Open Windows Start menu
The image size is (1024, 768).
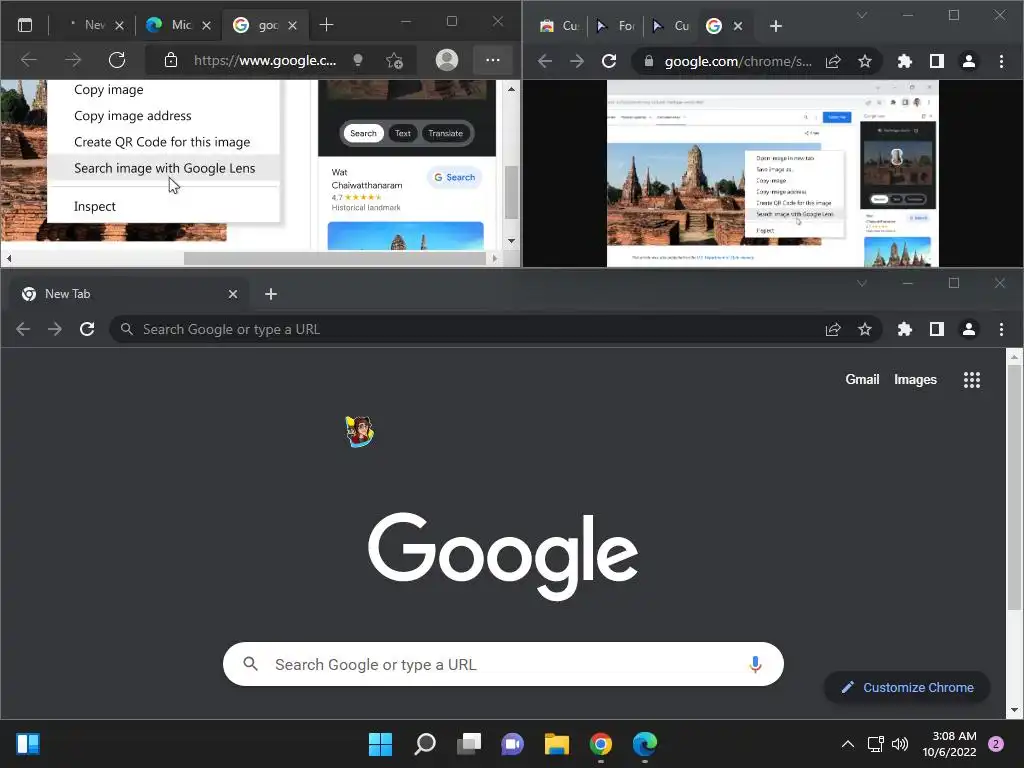[x=380, y=744]
